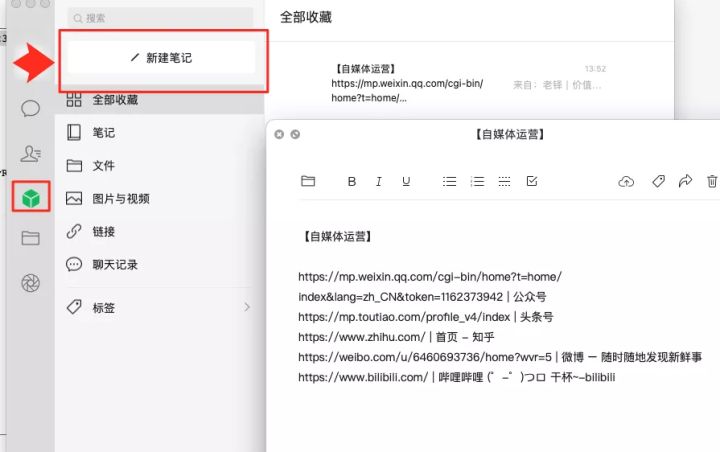Select the 链接 category
Viewport: 720px width, 452px height.
[159, 232]
